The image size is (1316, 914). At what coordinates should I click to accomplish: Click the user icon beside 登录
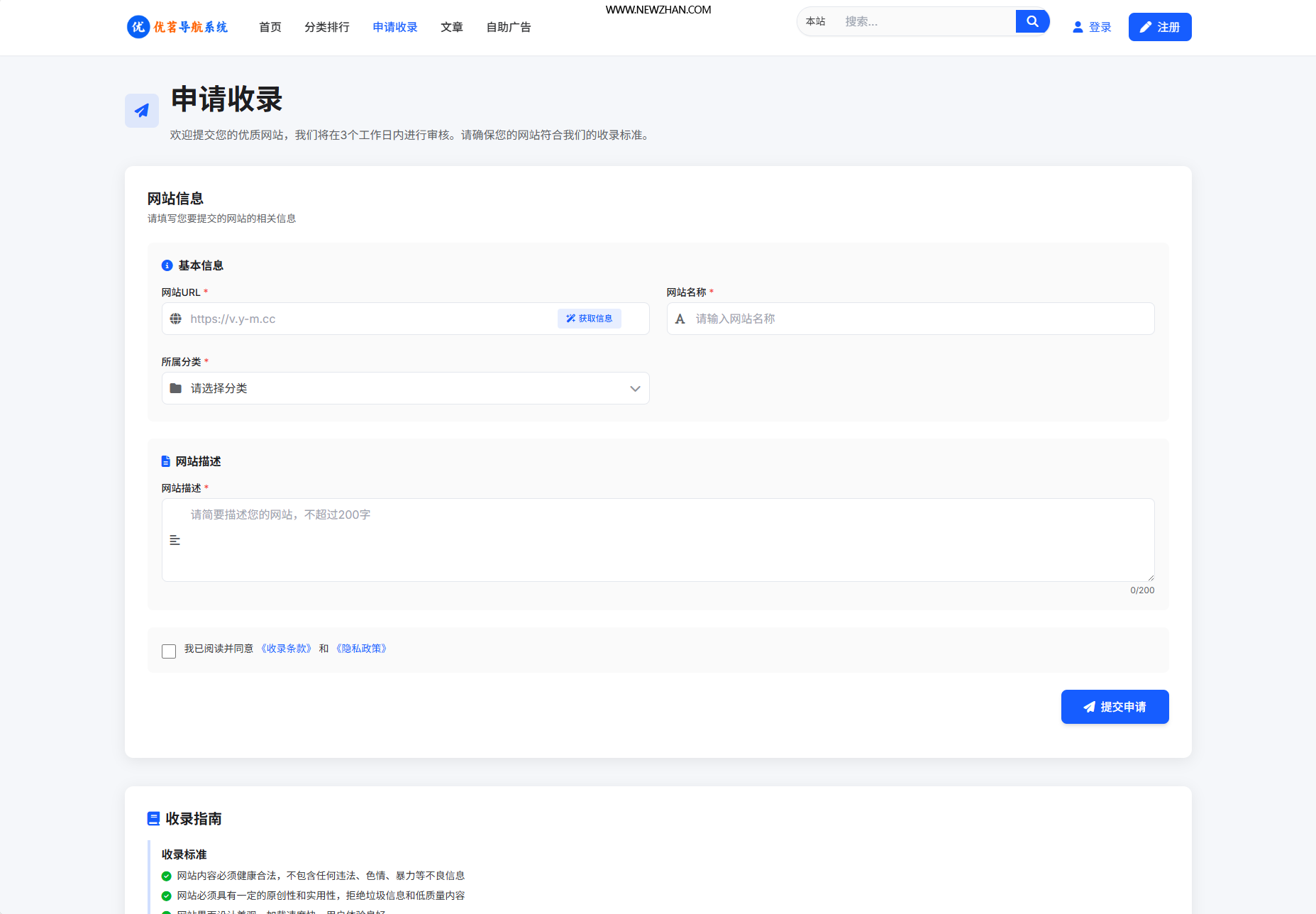click(x=1078, y=27)
